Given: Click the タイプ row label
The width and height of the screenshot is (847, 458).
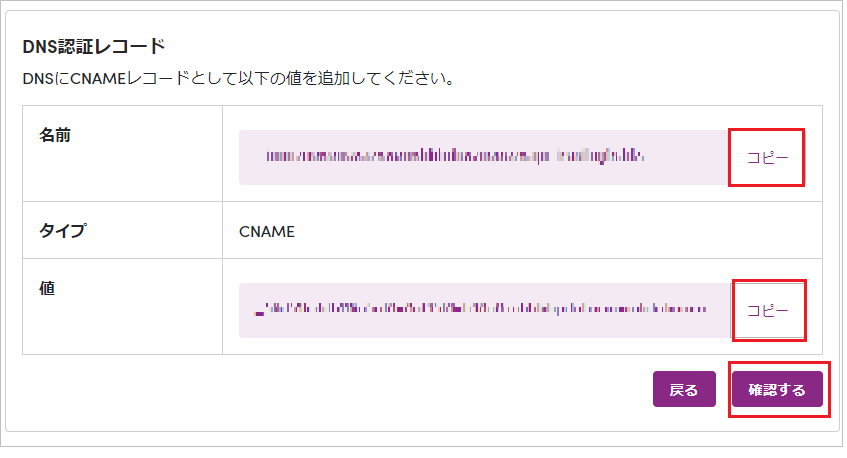Looking at the screenshot, I should coord(63,231).
